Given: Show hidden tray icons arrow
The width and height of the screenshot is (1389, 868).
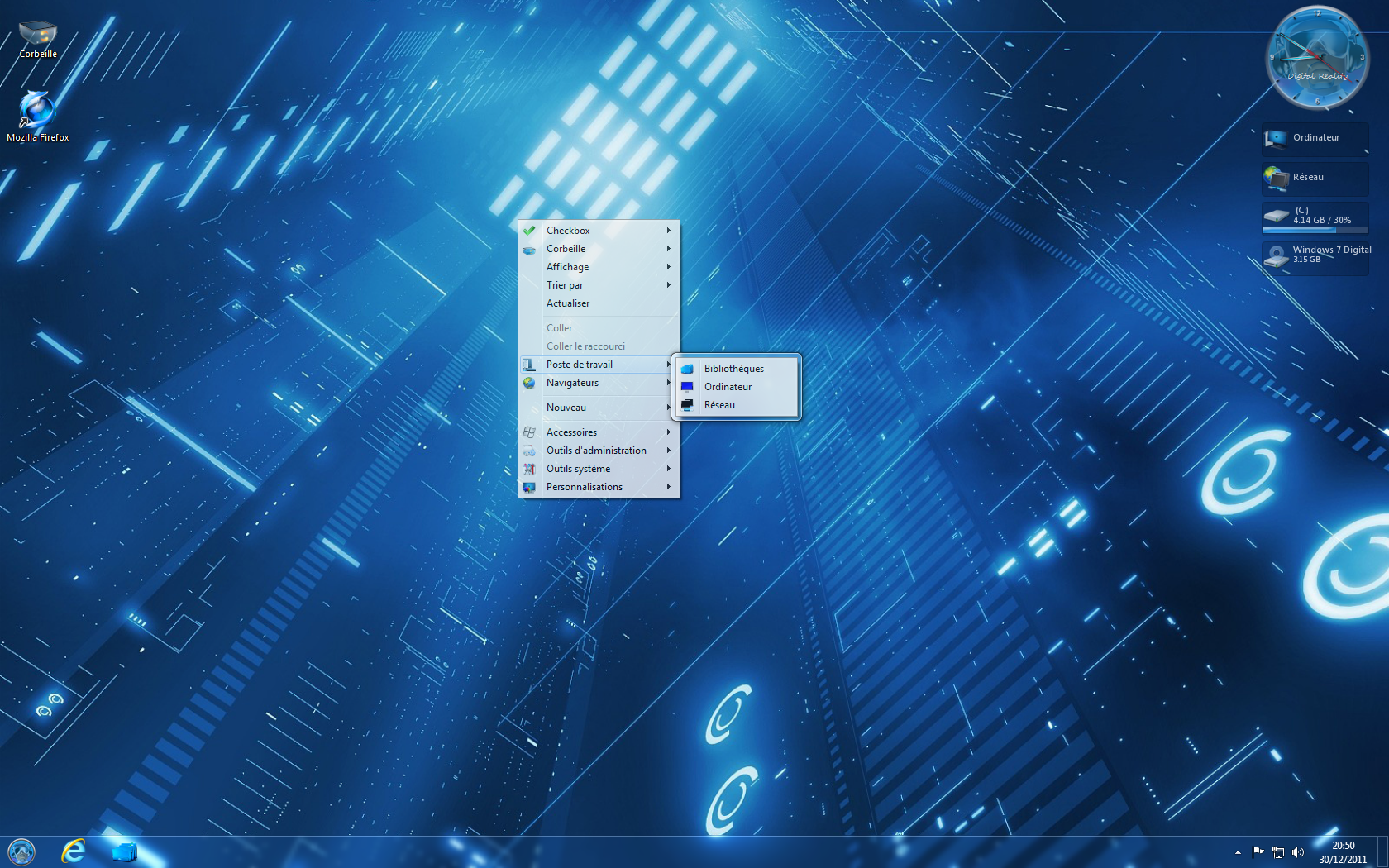Looking at the screenshot, I should 1238,852.
